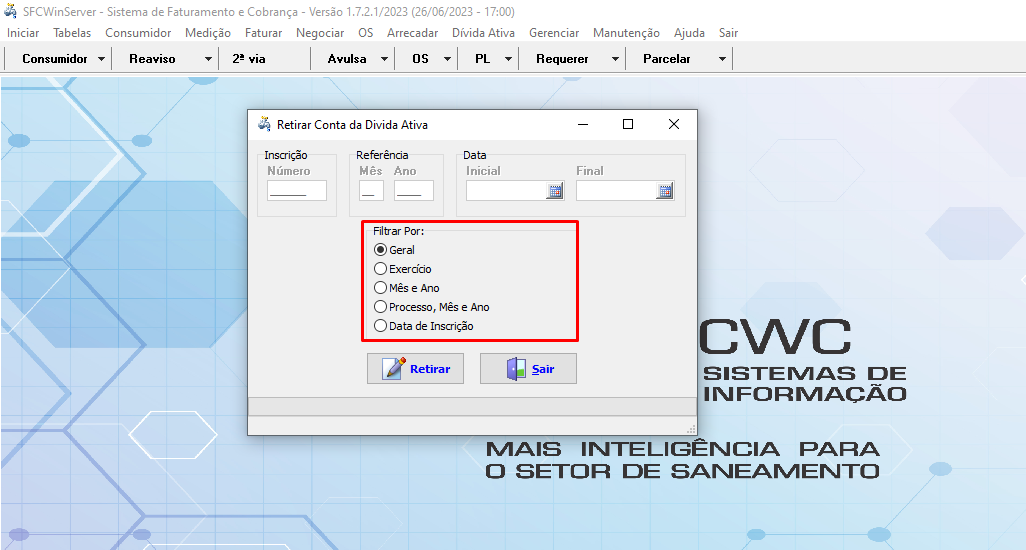Minimize the Retirar Conta da Divida Ativa dialog
The width and height of the screenshot is (1026, 550).
[x=583, y=124]
